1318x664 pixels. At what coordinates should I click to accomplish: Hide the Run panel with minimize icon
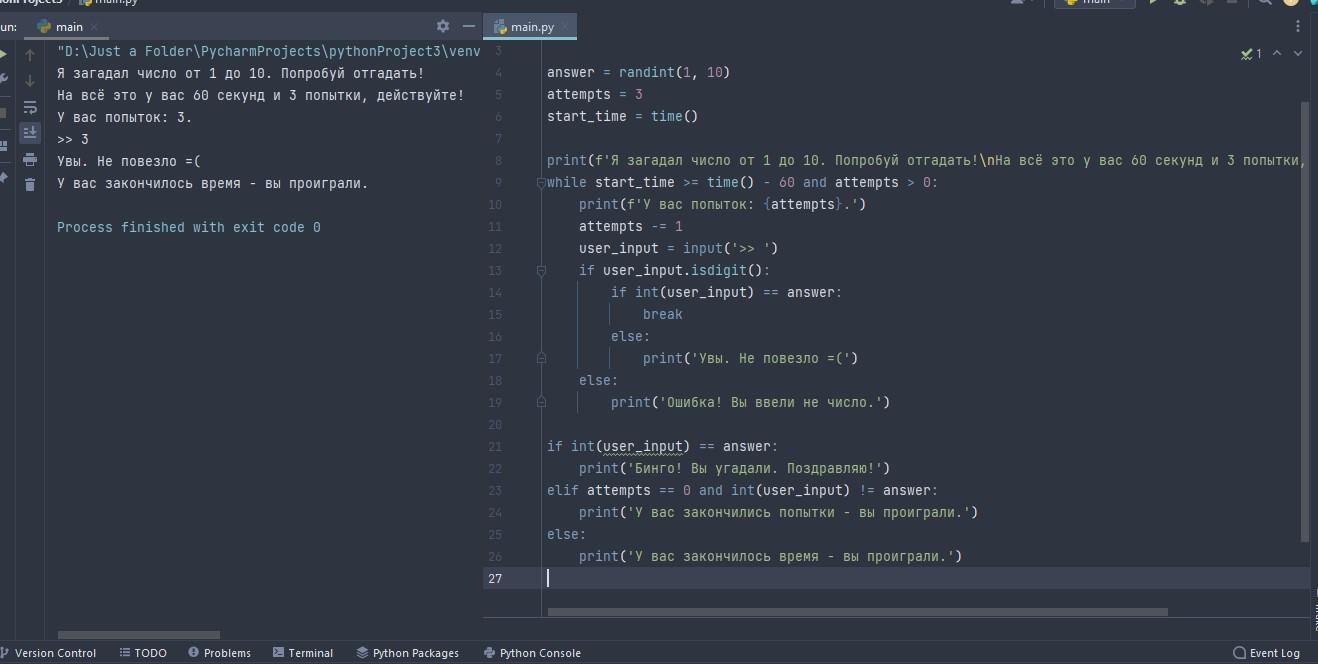[469, 26]
